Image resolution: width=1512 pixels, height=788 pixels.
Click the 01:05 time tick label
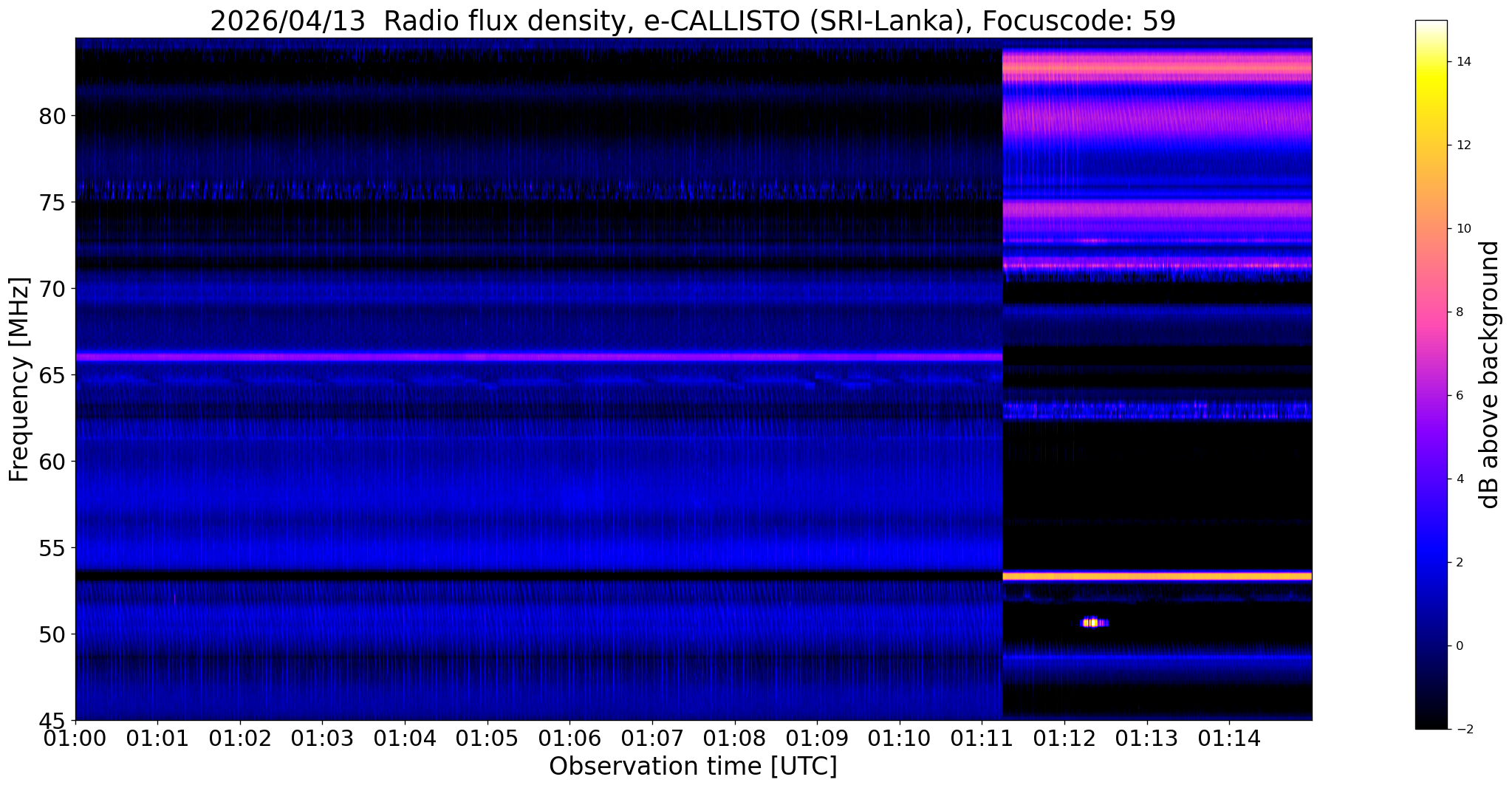click(488, 738)
